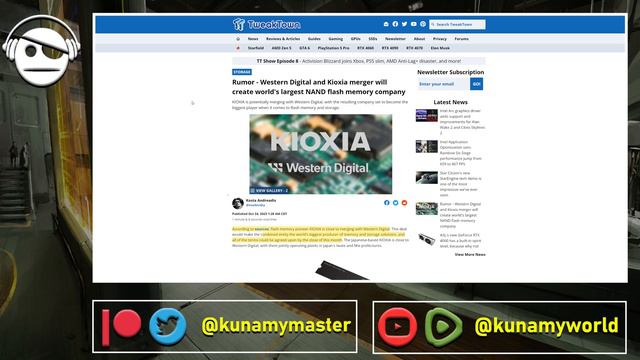Viewport: 640px width, 360px height.
Task: Share the article on Facebook
Action: click(387, 203)
